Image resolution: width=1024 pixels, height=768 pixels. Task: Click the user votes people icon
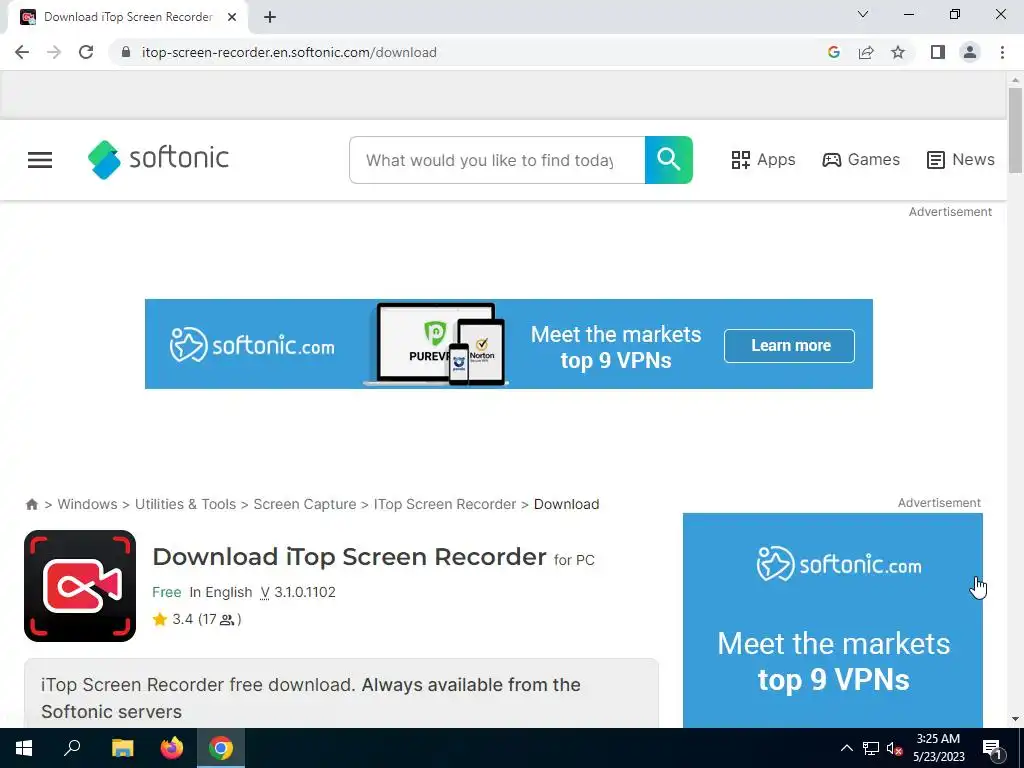coord(227,620)
